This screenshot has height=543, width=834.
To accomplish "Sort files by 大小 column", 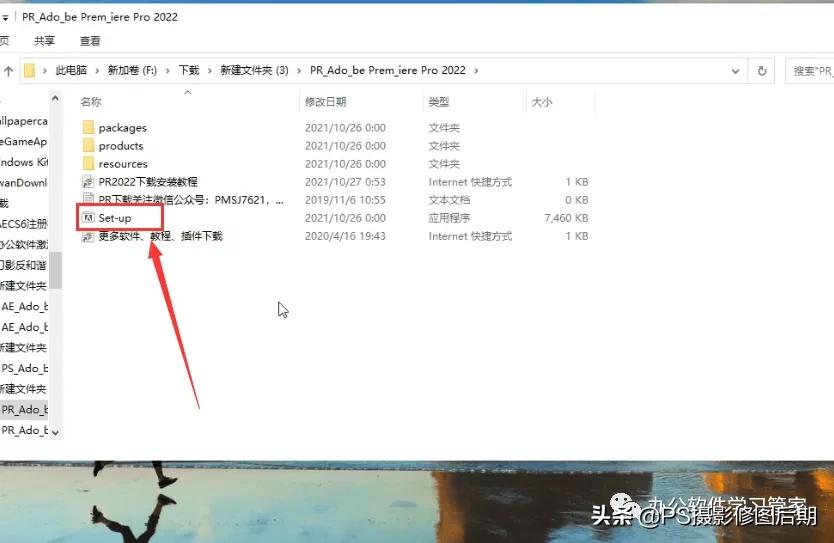I will [x=542, y=102].
